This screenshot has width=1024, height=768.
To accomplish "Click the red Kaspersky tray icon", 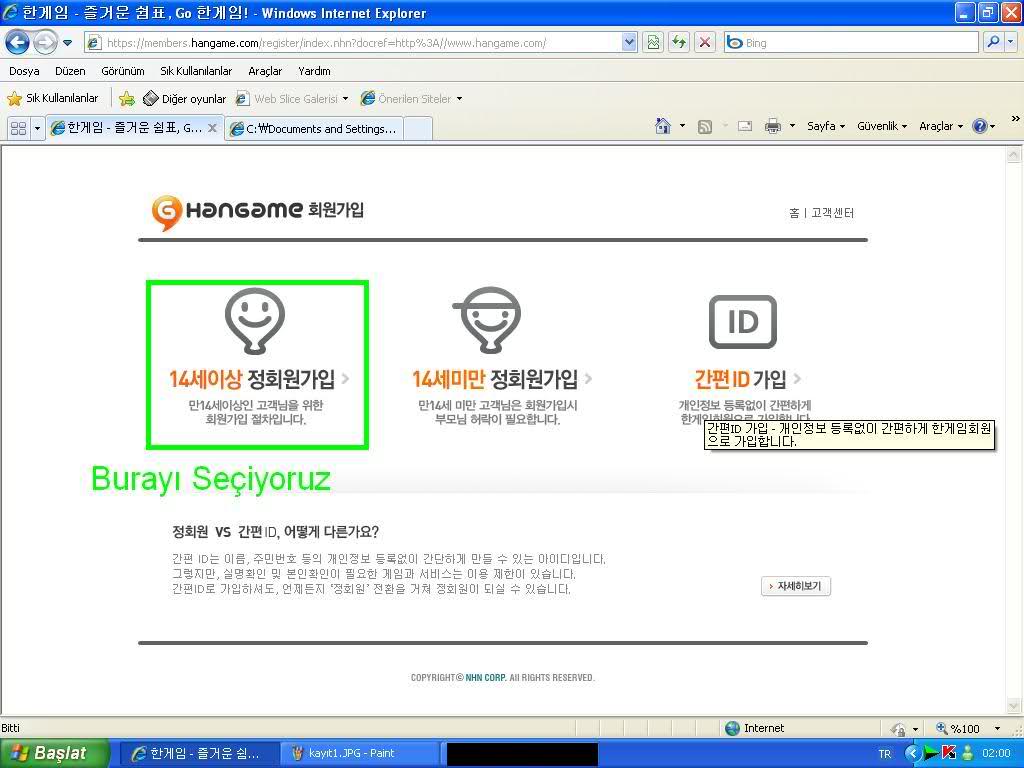I will coord(949,753).
